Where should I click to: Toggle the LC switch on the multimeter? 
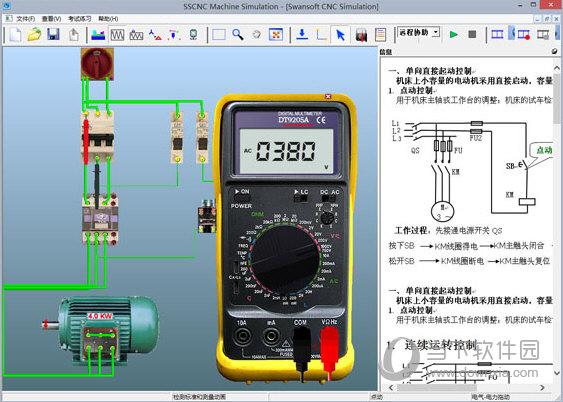(x=301, y=198)
